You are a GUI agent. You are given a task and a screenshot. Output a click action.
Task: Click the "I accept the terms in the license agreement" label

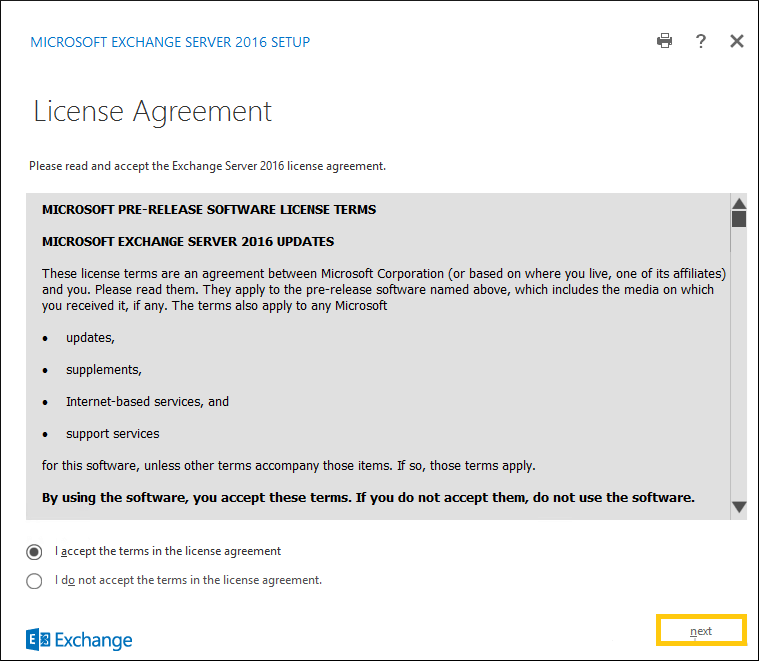point(167,551)
